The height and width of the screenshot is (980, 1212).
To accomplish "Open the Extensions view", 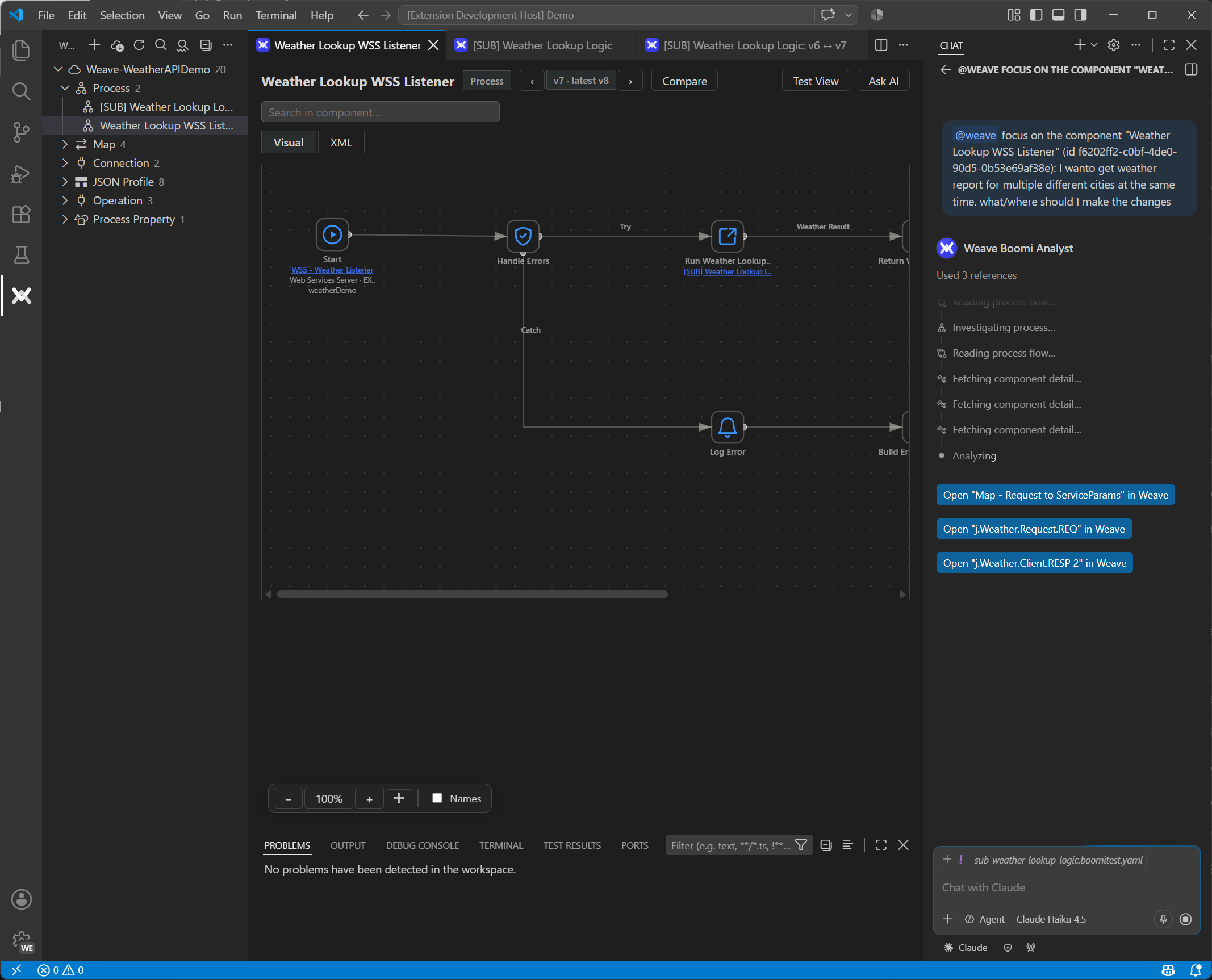I will point(21,214).
